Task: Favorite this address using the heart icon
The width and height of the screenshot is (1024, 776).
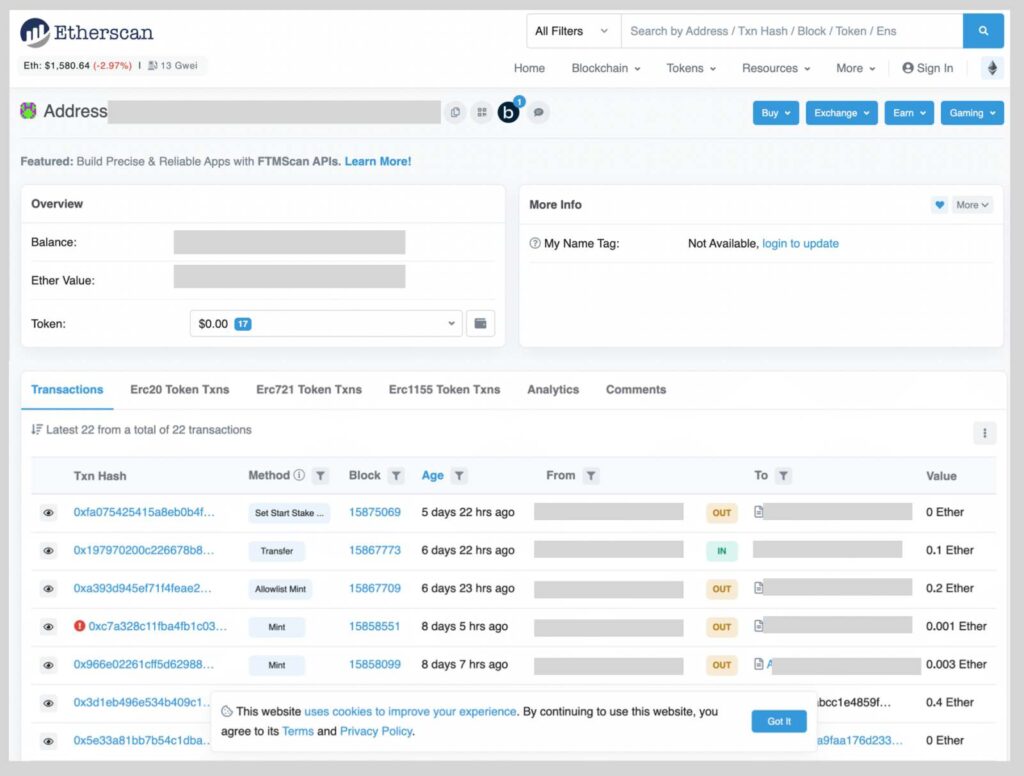Action: coord(939,205)
